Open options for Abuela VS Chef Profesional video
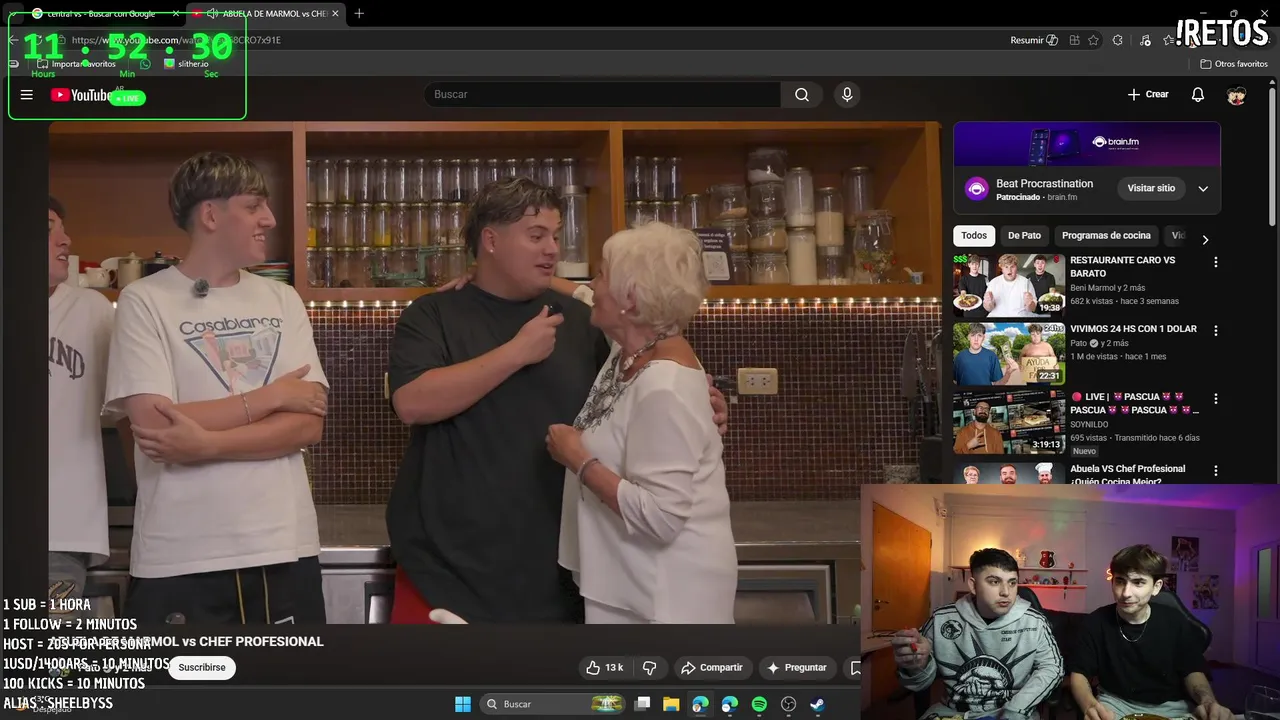This screenshot has height=720, width=1280. pyautogui.click(x=1216, y=470)
